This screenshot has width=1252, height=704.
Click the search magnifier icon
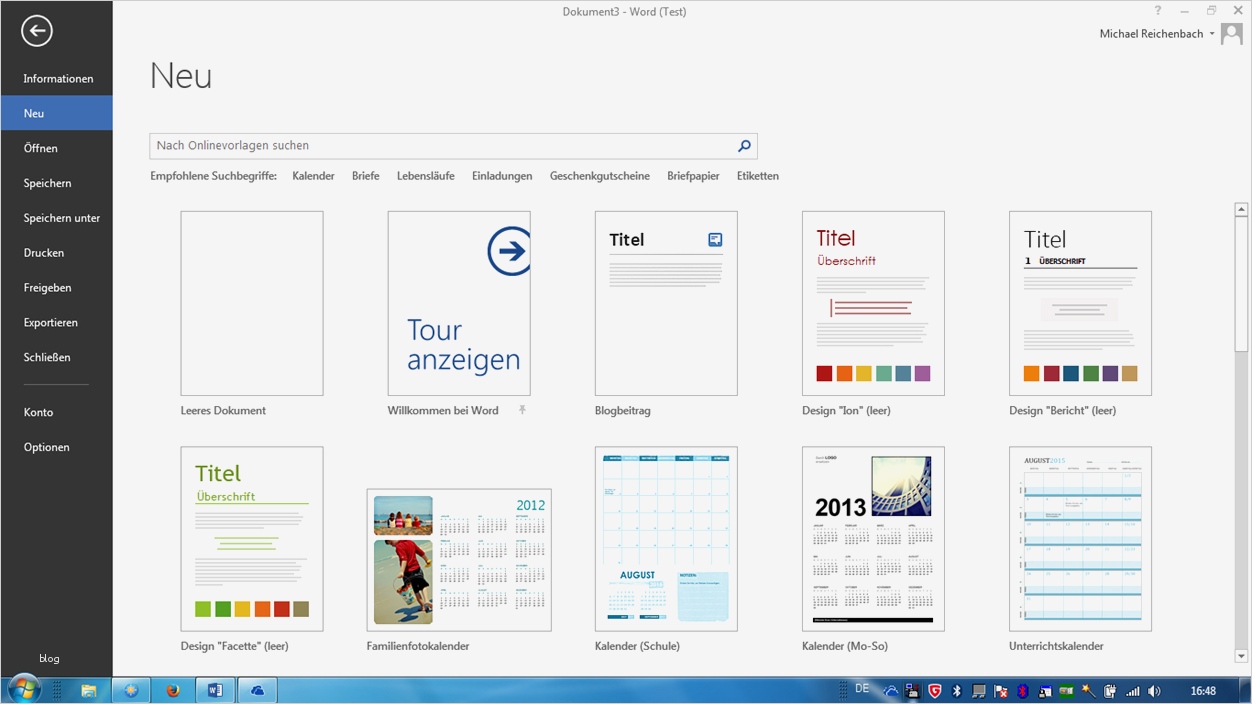click(x=743, y=145)
